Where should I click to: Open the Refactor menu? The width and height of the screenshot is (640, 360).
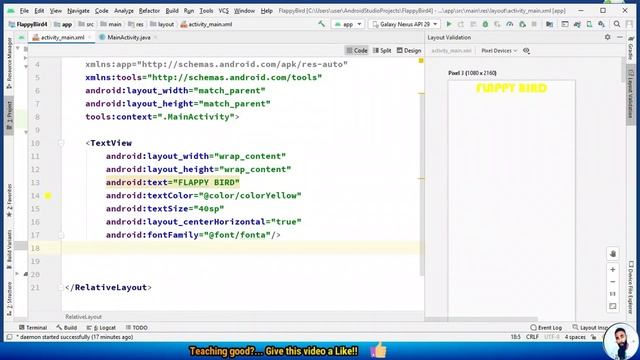click(x=149, y=11)
